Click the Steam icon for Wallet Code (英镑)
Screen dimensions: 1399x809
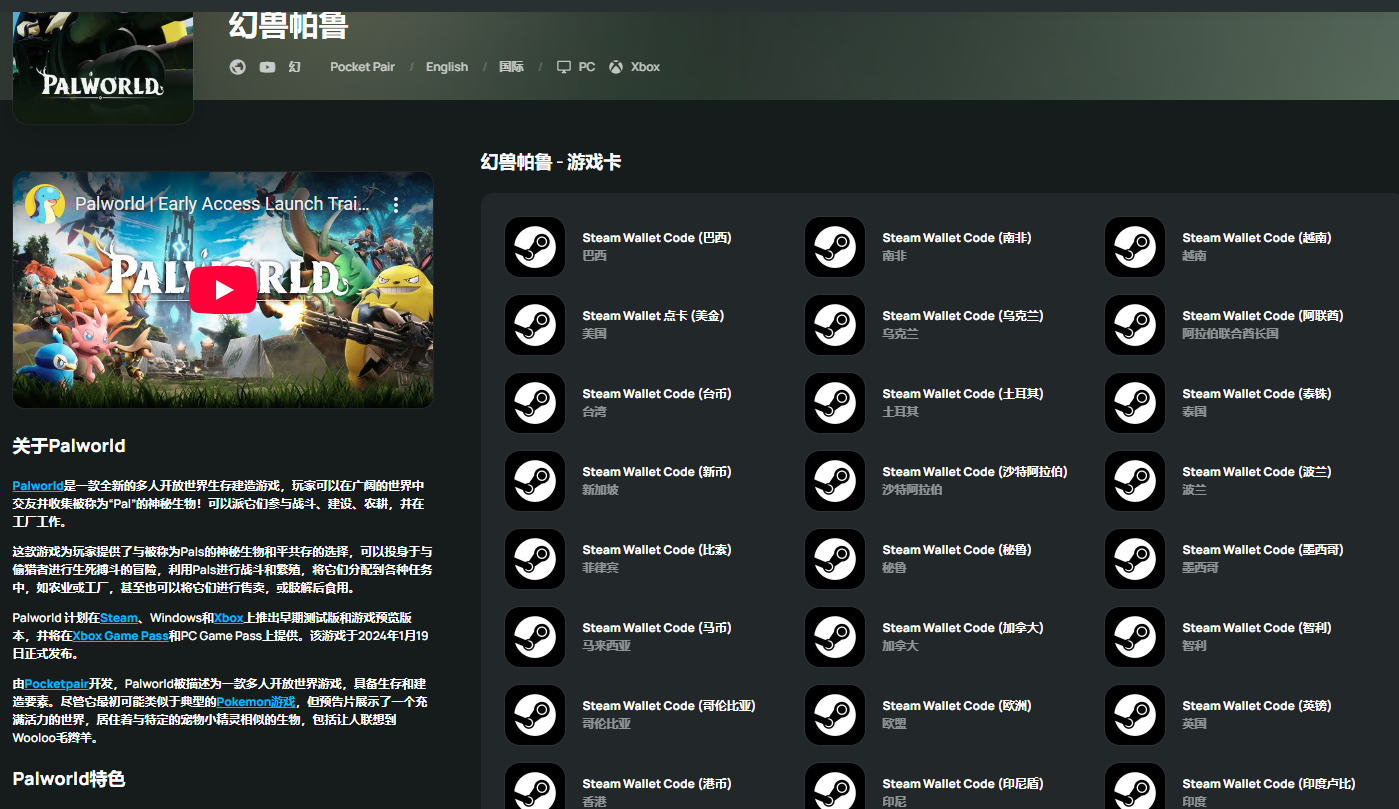point(1135,715)
